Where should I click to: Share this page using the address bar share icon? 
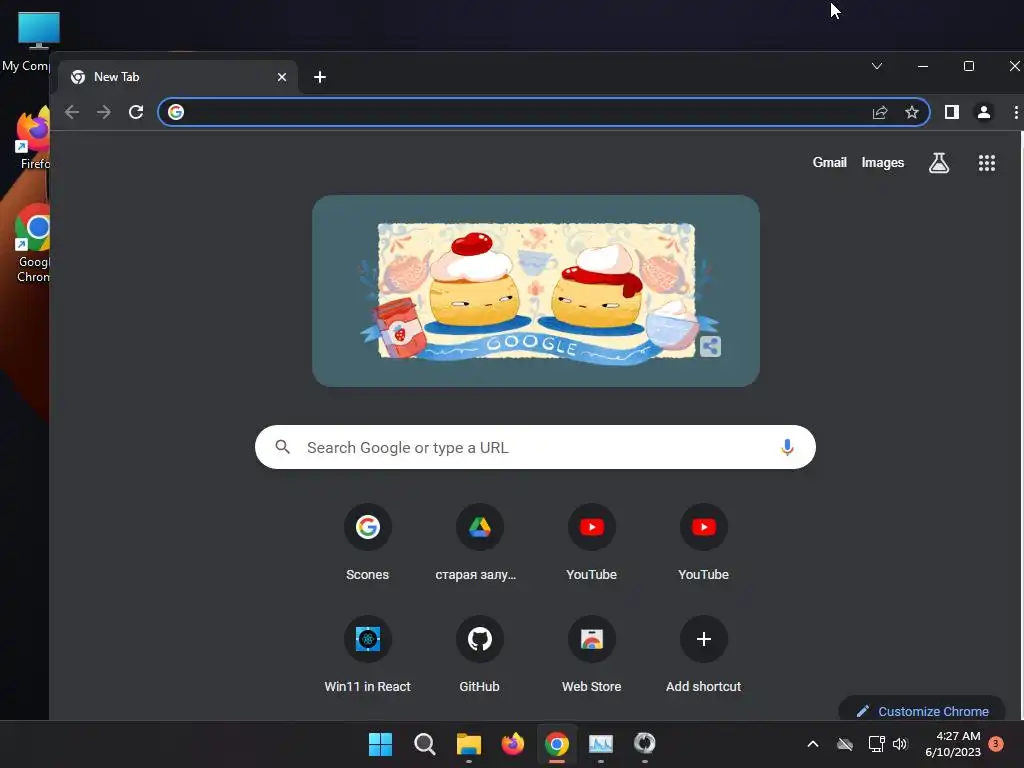(x=880, y=112)
